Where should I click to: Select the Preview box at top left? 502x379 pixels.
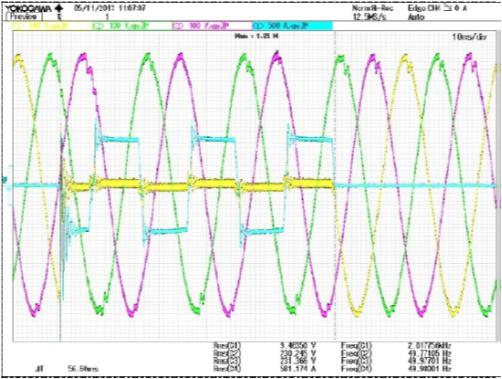(24, 17)
